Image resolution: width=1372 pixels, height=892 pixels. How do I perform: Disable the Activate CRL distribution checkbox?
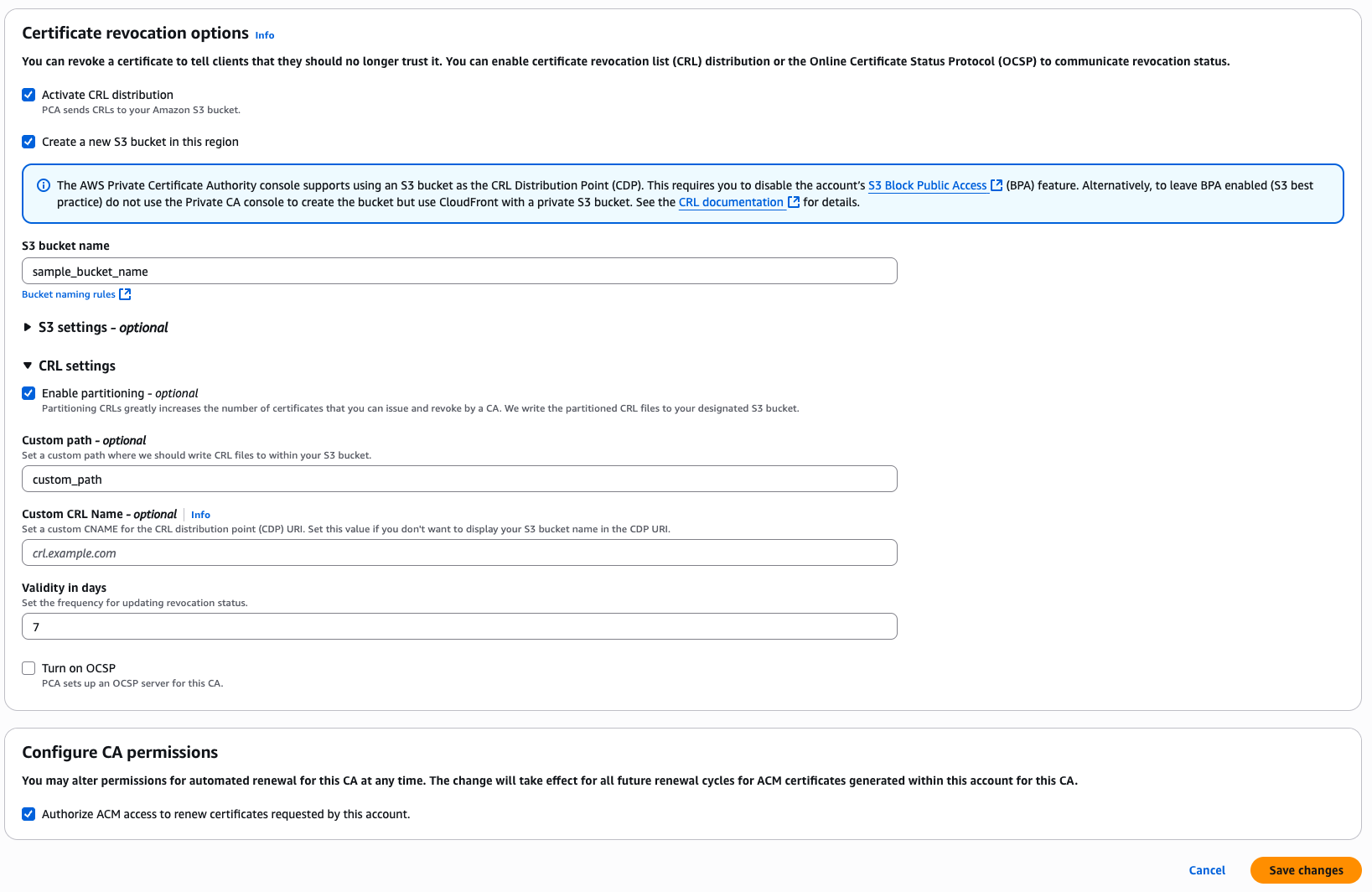(28, 94)
